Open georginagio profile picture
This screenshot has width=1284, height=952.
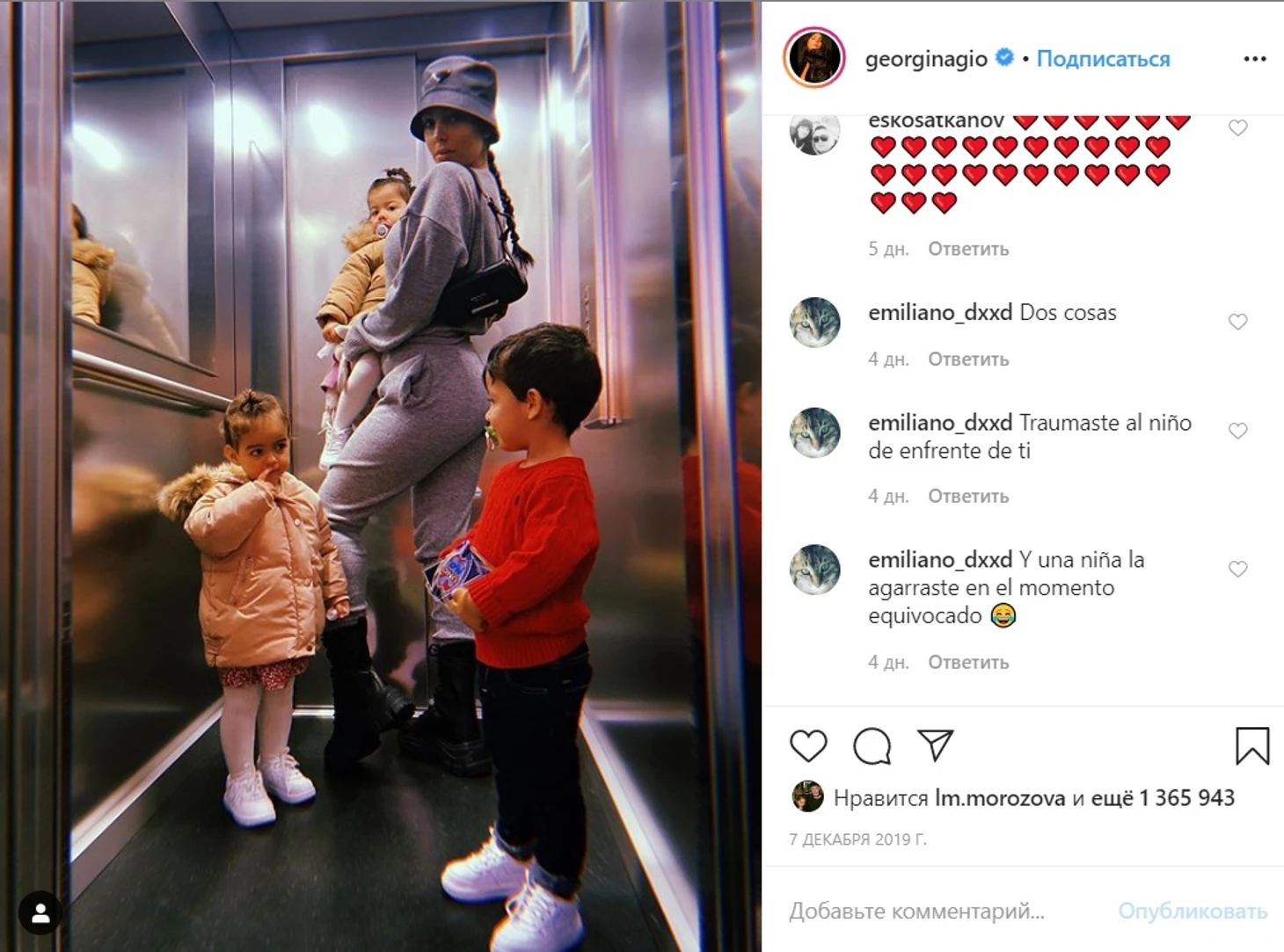coord(814,58)
